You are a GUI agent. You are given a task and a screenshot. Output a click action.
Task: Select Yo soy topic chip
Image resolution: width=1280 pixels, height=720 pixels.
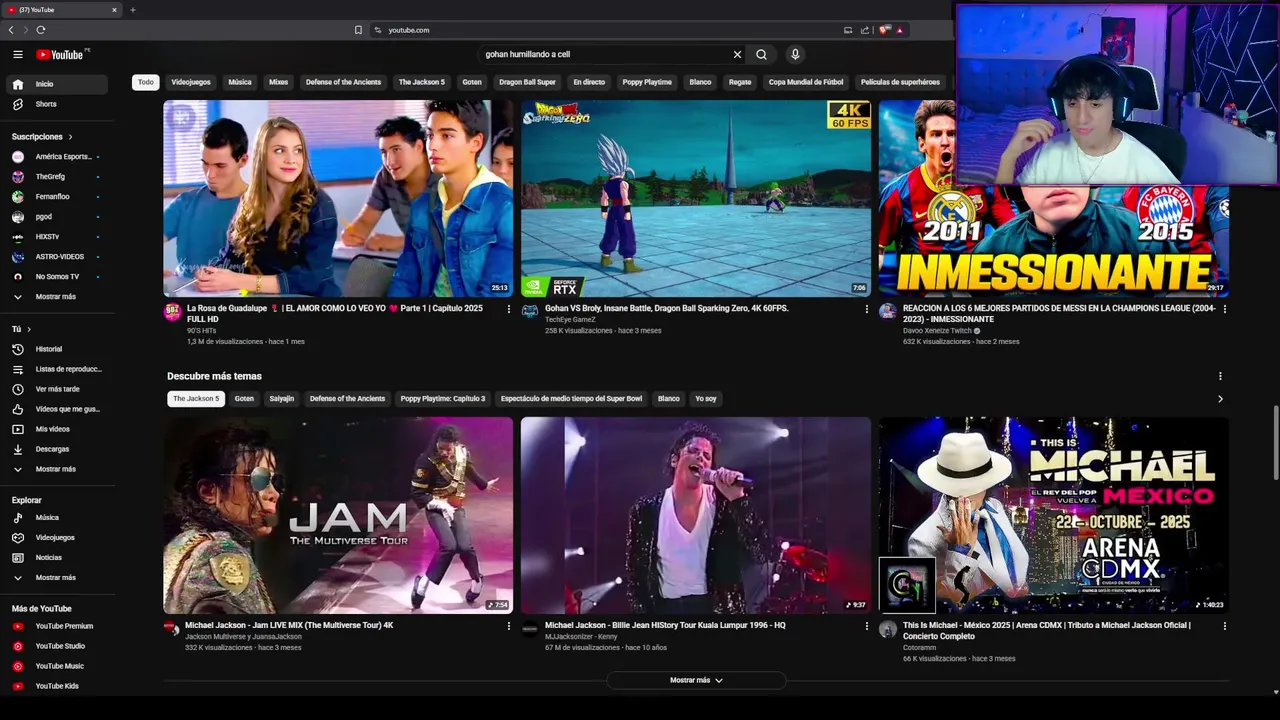pos(706,399)
